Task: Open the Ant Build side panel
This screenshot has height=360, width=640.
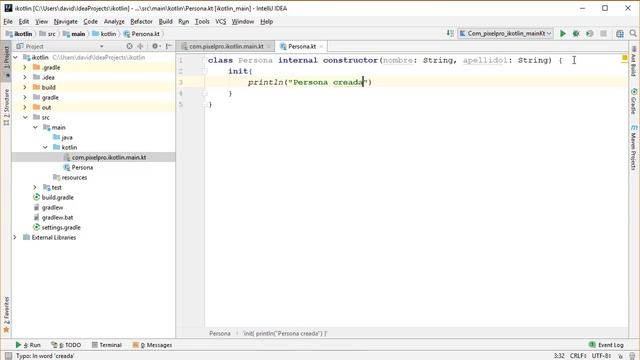Action: pos(633,61)
